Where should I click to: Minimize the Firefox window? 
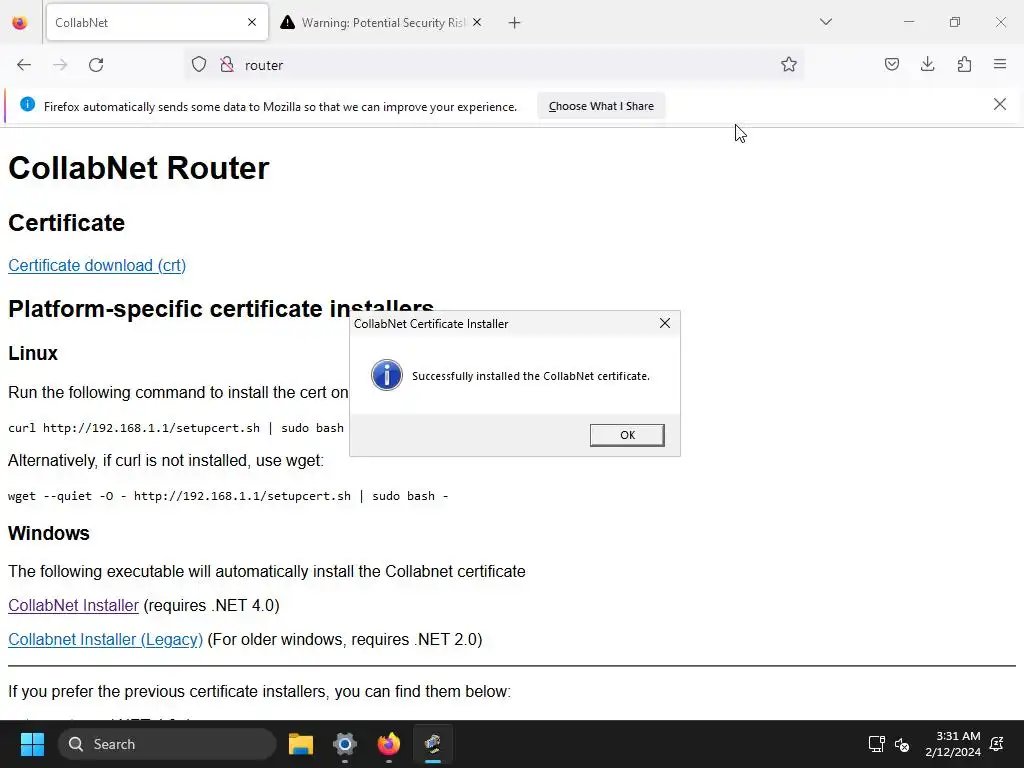coord(908,22)
